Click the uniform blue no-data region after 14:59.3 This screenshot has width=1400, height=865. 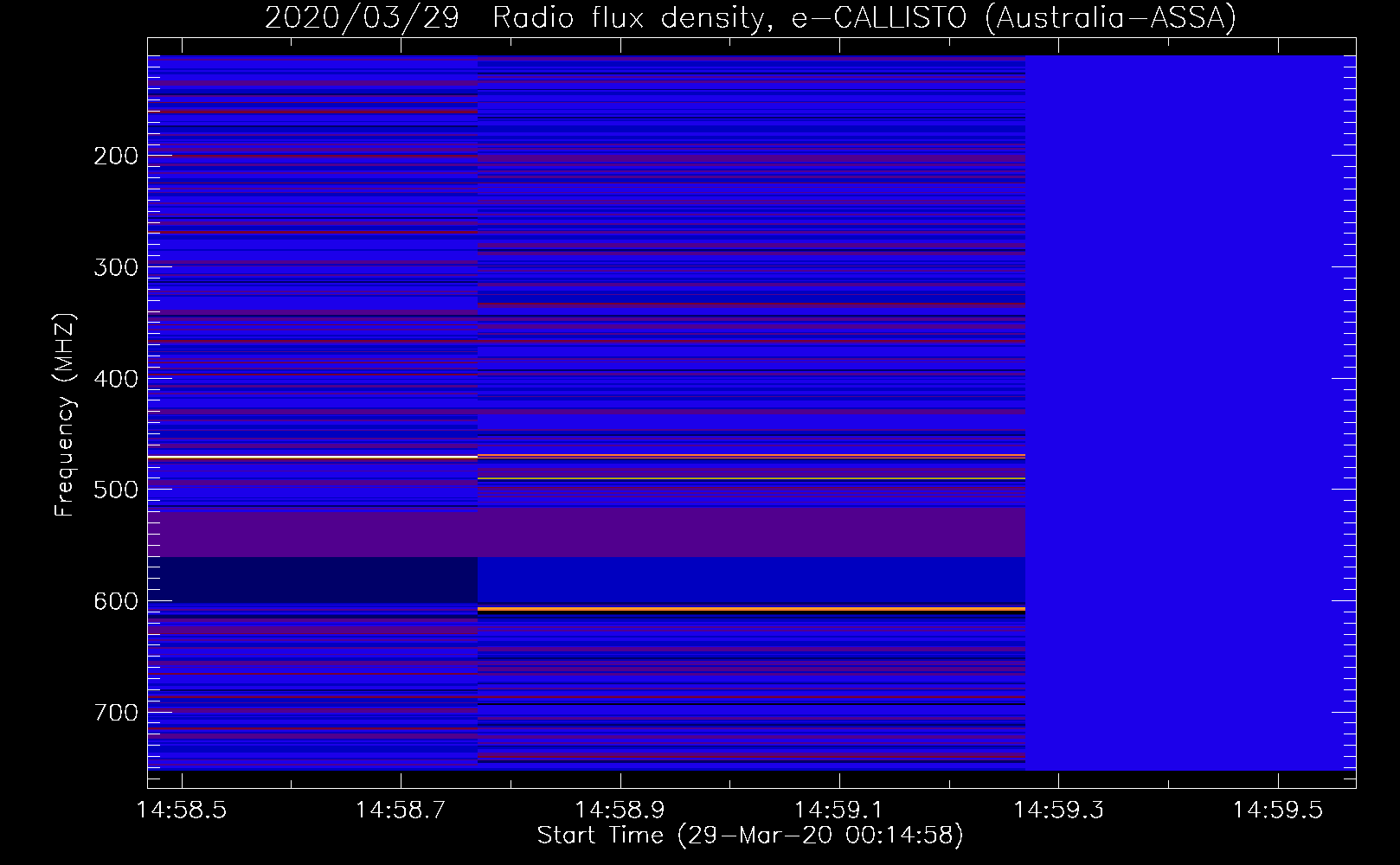1191,413
